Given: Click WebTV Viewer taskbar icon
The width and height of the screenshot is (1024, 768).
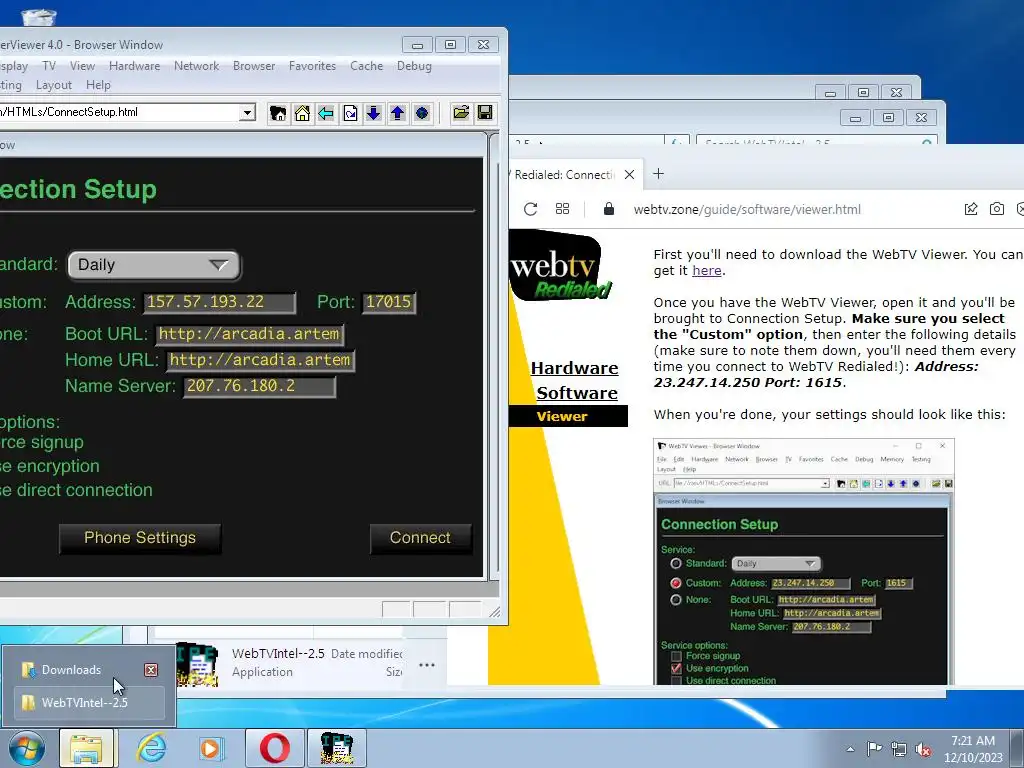Looking at the screenshot, I should tap(337, 748).
